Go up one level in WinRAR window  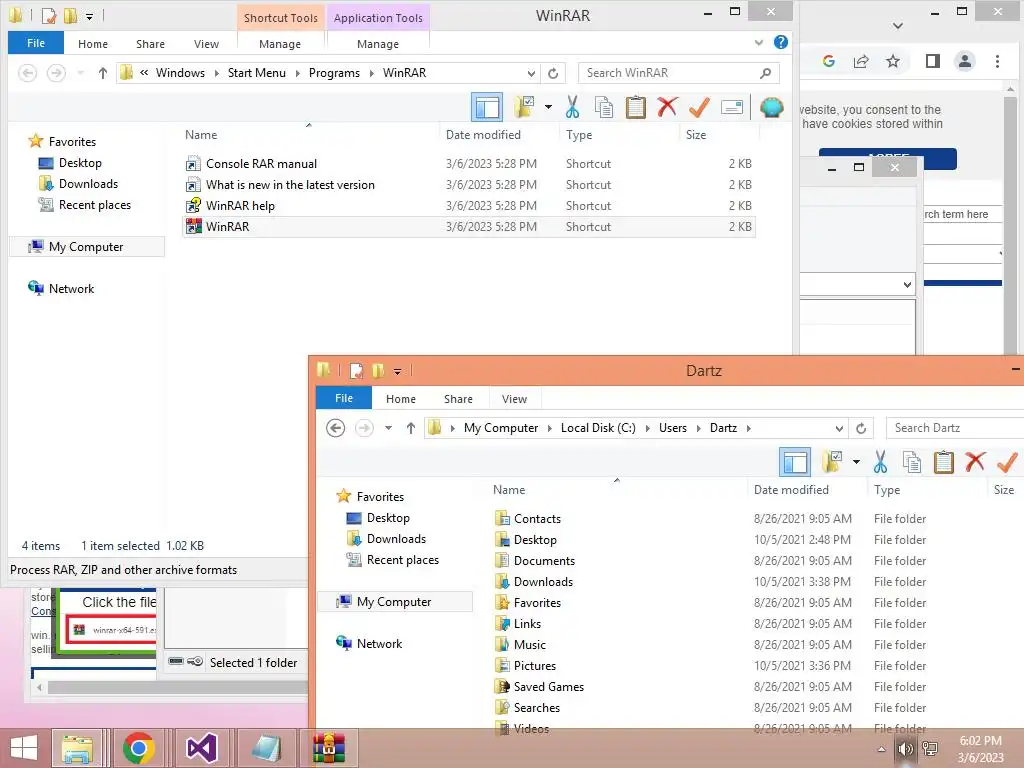(x=103, y=73)
